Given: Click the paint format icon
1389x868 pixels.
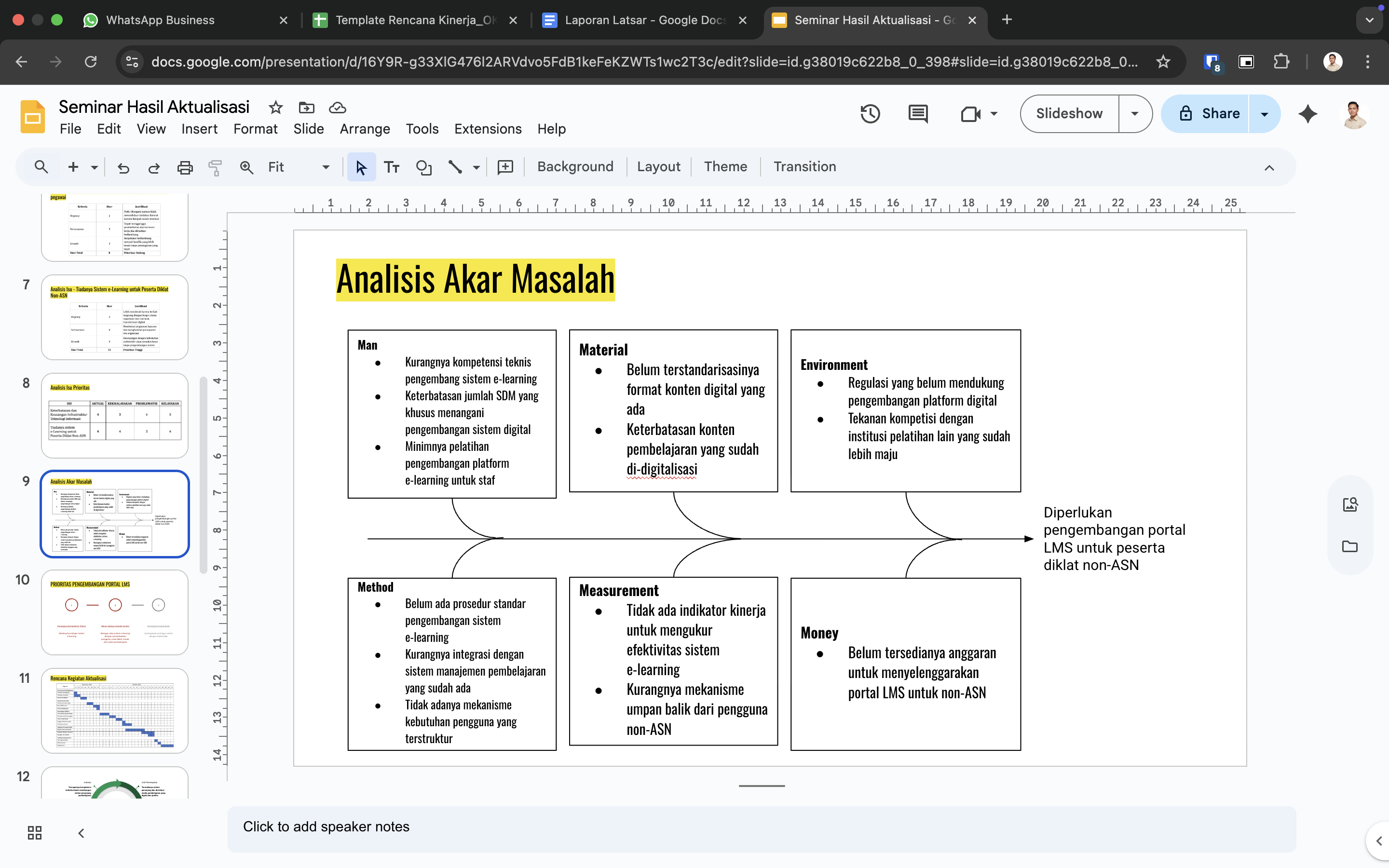Looking at the screenshot, I should [x=215, y=167].
